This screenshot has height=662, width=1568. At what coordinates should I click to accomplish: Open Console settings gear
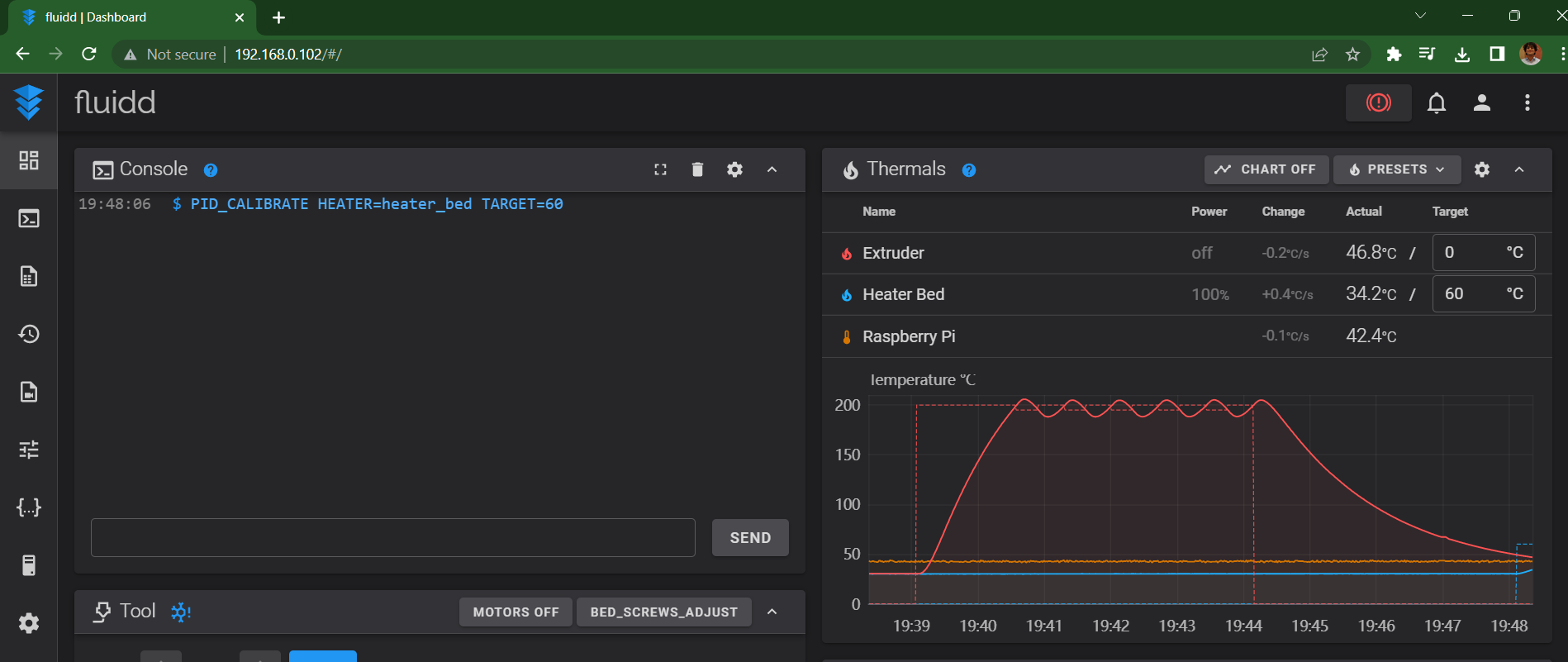[734, 169]
